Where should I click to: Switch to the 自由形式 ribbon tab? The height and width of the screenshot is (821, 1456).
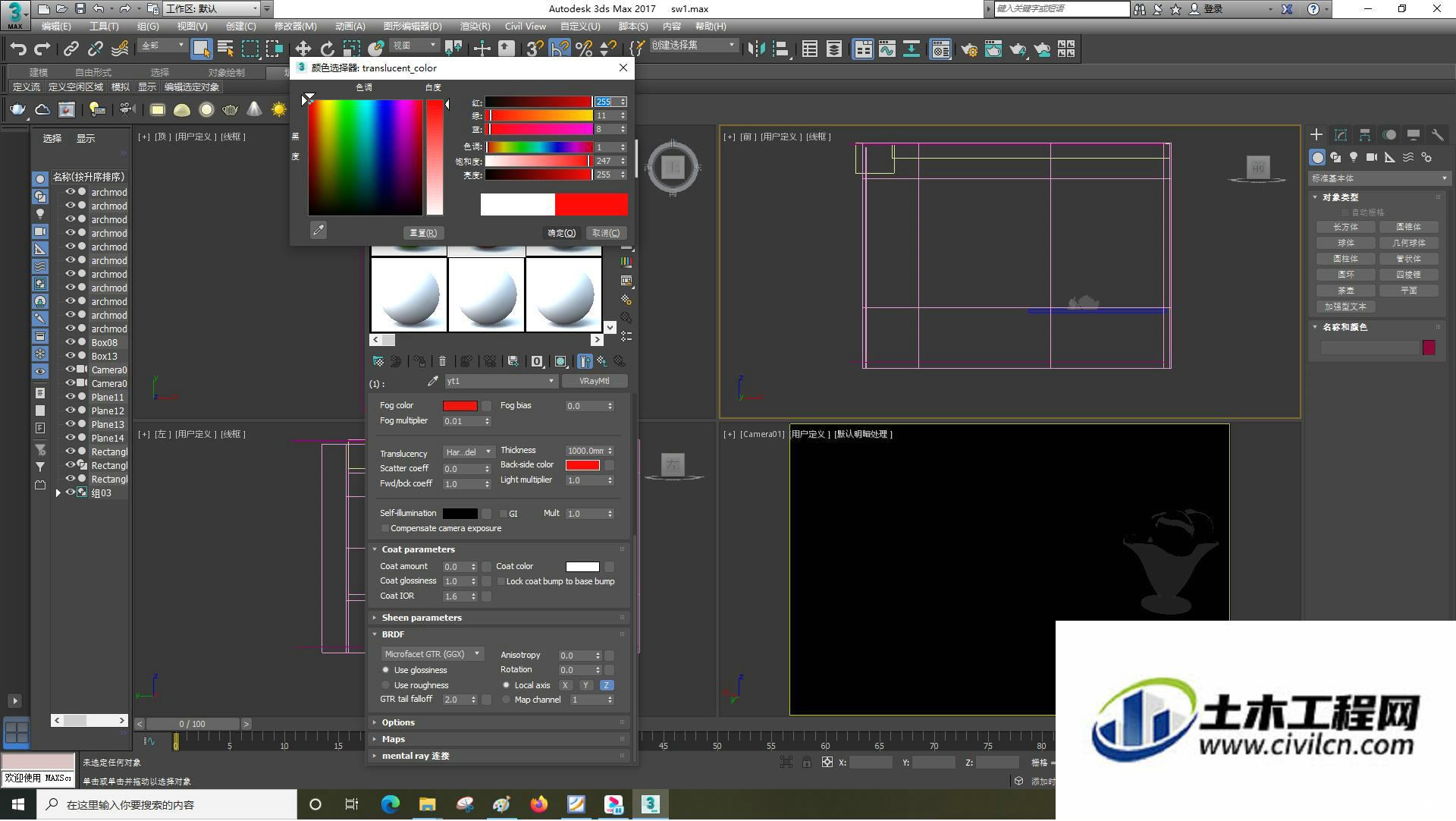(93, 72)
